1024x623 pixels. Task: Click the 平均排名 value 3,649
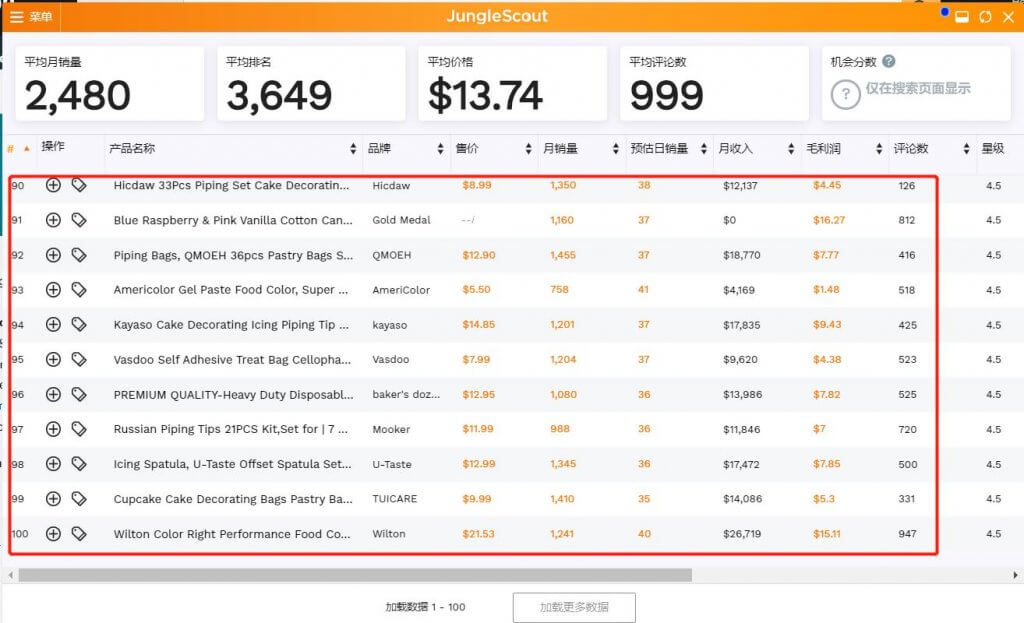click(x=280, y=95)
